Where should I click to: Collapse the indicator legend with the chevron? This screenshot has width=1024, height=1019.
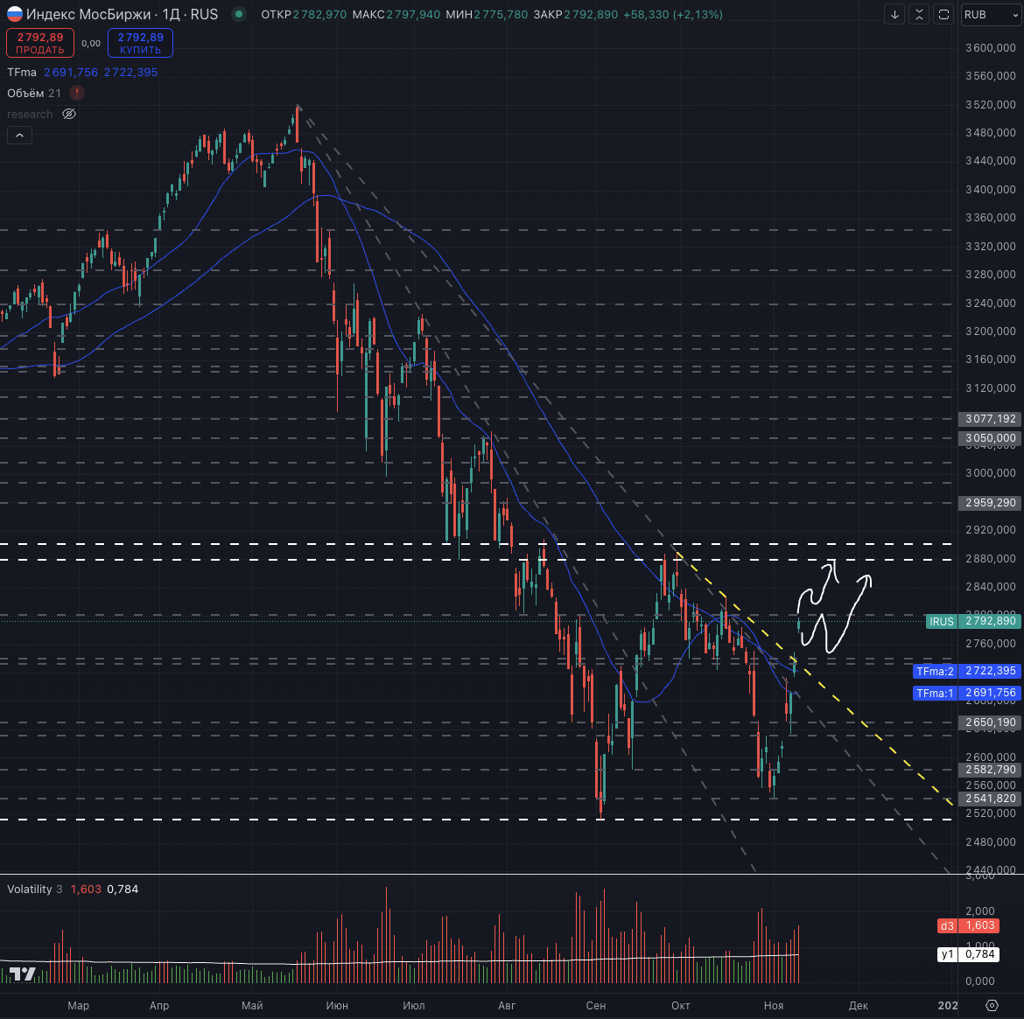(x=19, y=136)
